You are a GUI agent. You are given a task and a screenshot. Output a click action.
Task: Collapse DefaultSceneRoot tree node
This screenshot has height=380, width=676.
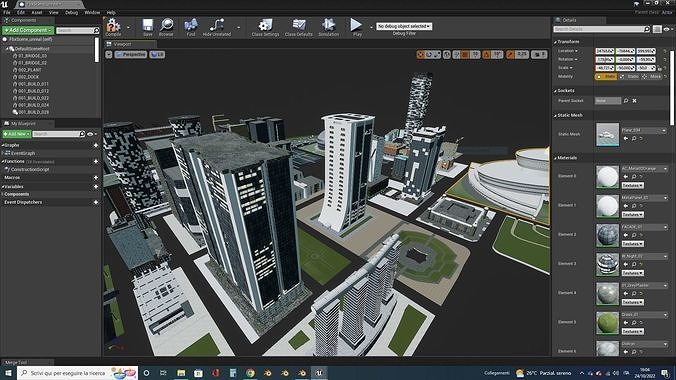pyautogui.click(x=6, y=49)
